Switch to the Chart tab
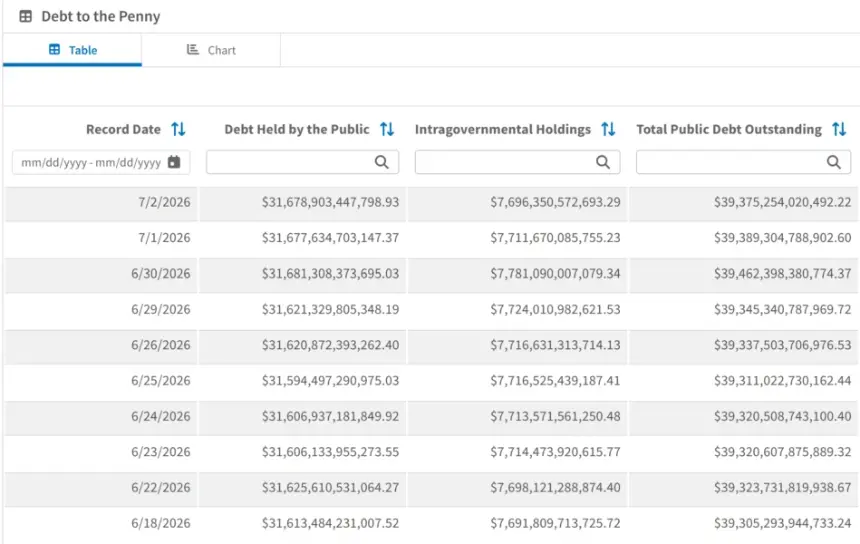Image resolution: width=860 pixels, height=544 pixels. pyautogui.click(x=211, y=50)
